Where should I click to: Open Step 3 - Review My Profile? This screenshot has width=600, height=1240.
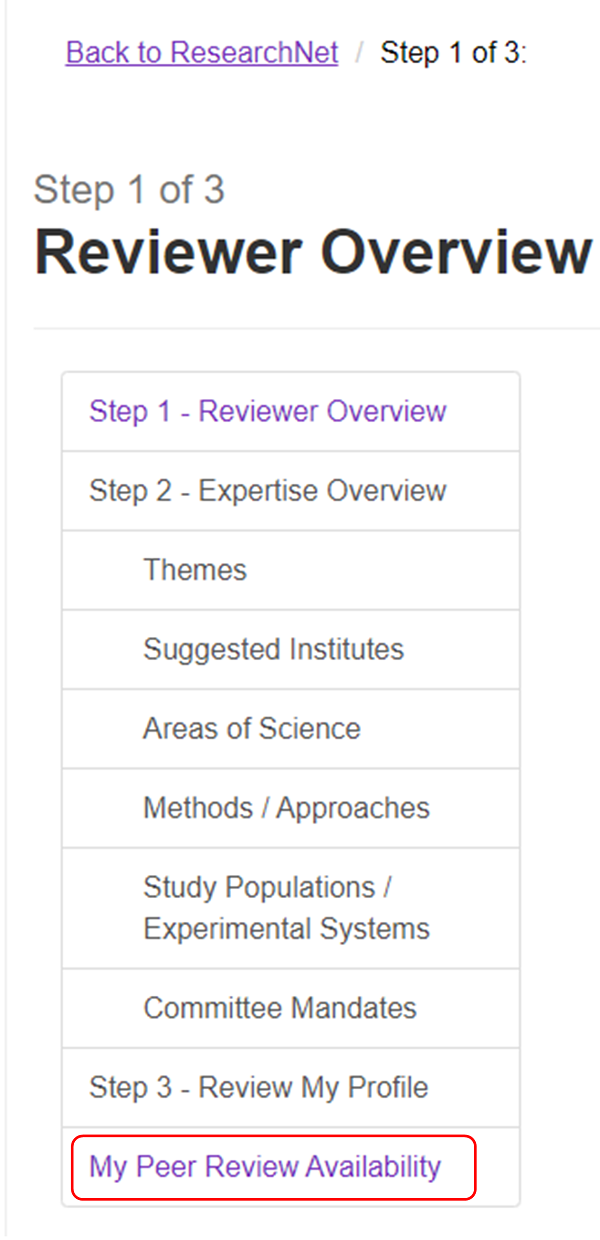click(x=258, y=1087)
